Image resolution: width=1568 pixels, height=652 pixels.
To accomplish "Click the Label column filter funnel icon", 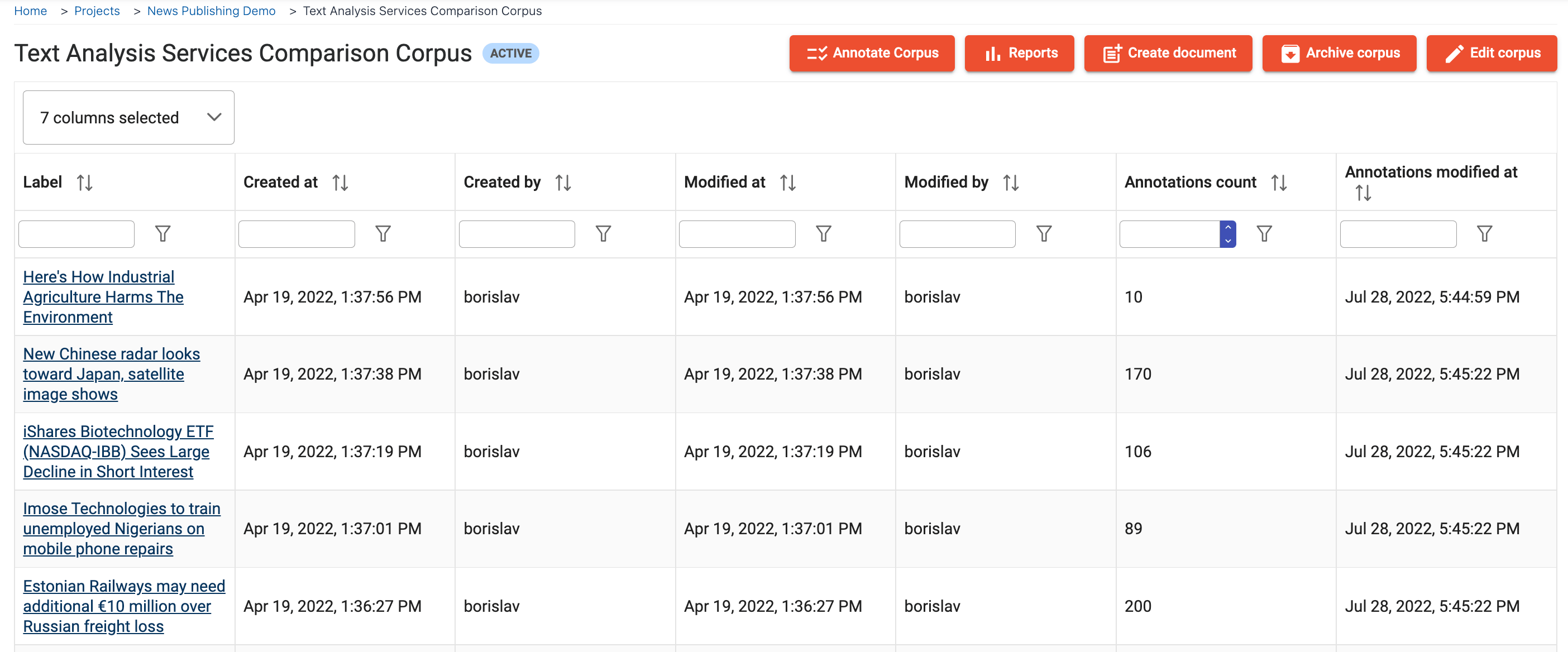I will (162, 234).
